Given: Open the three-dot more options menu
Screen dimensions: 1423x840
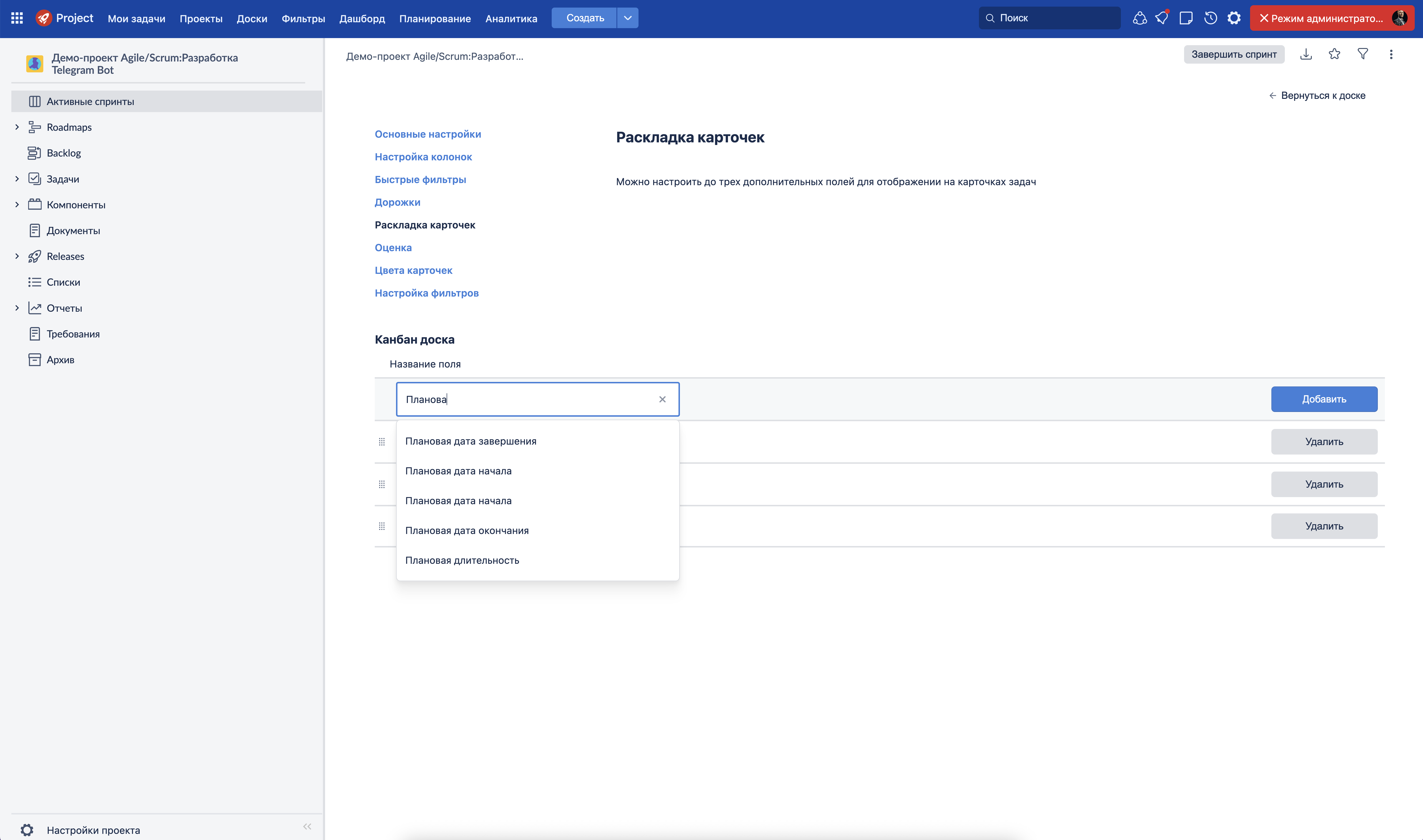Looking at the screenshot, I should (1391, 54).
